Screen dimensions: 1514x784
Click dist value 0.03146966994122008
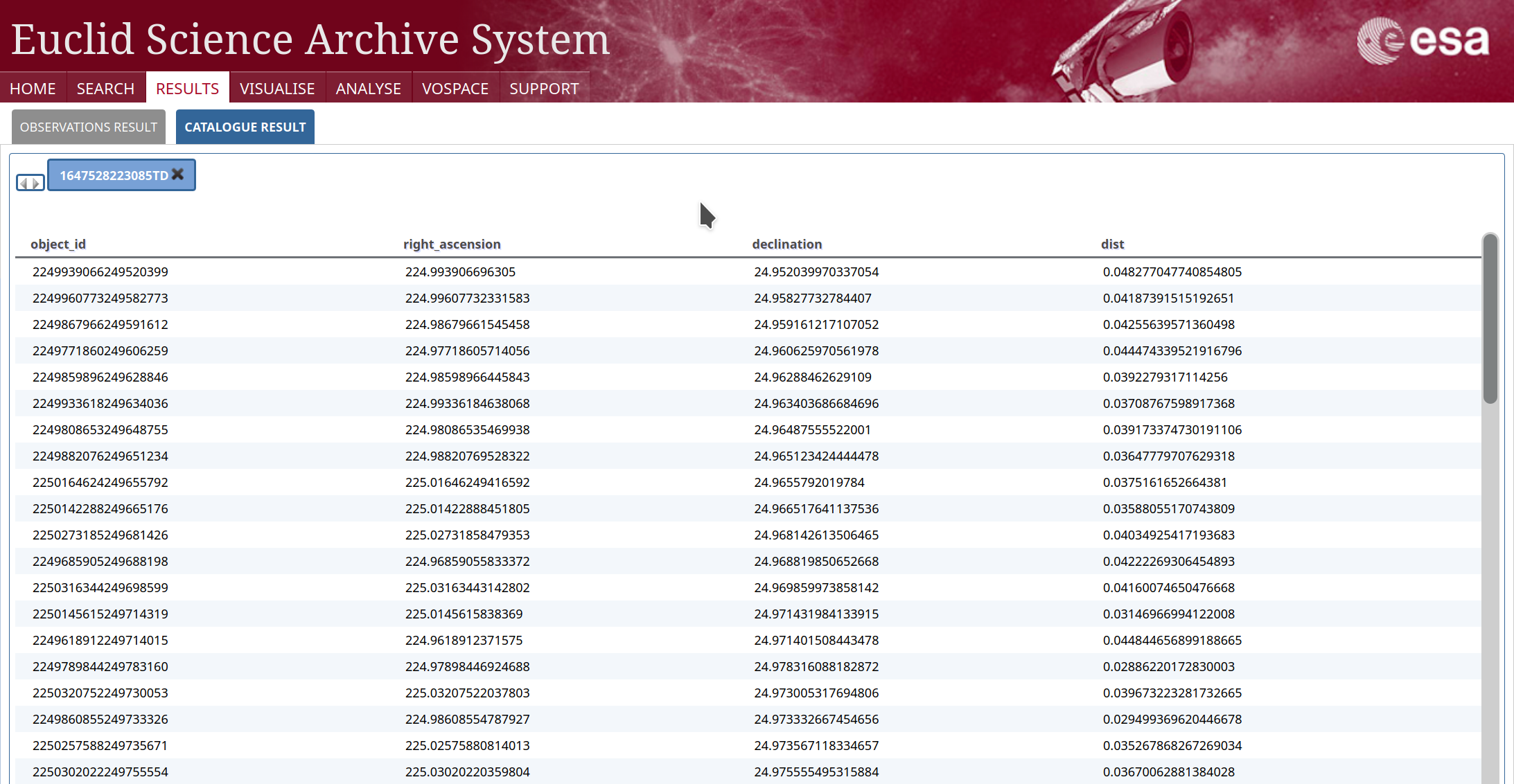coord(1169,614)
